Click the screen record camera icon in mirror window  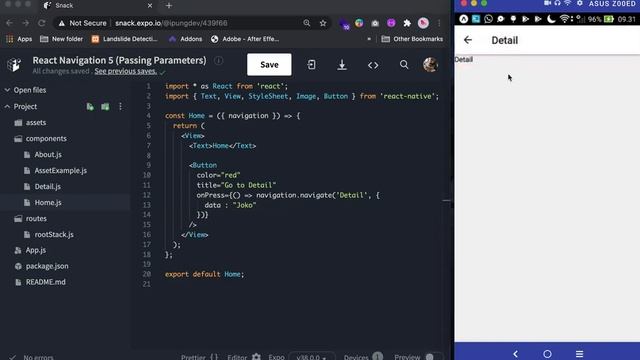coord(547,3)
